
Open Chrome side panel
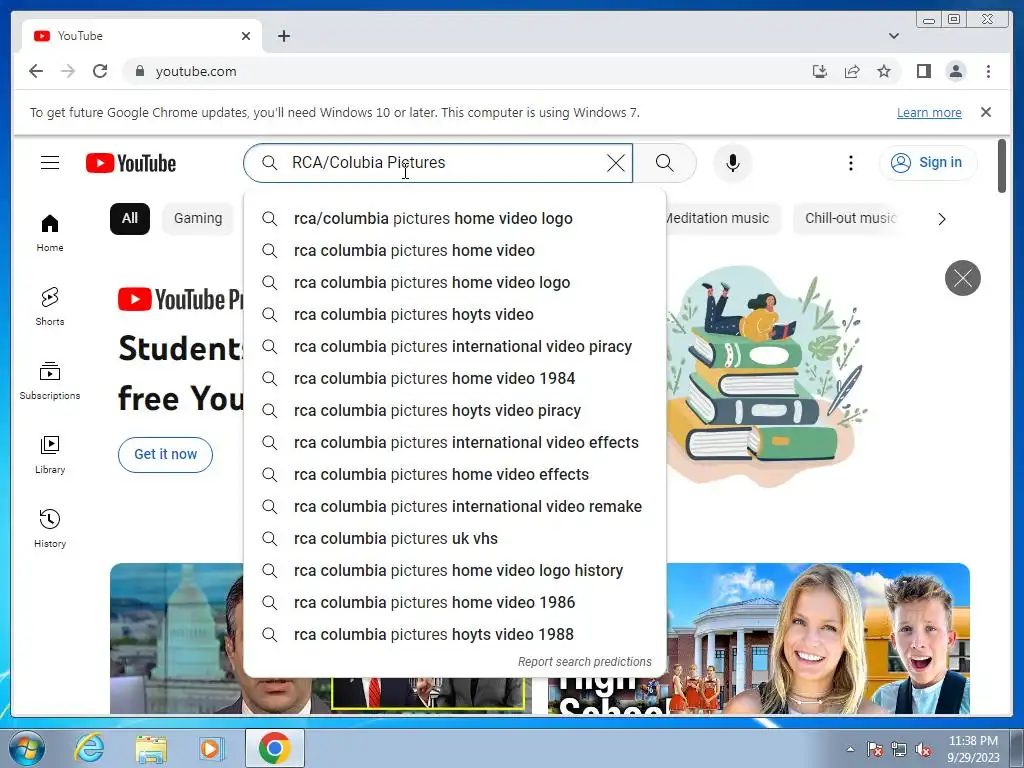point(923,71)
